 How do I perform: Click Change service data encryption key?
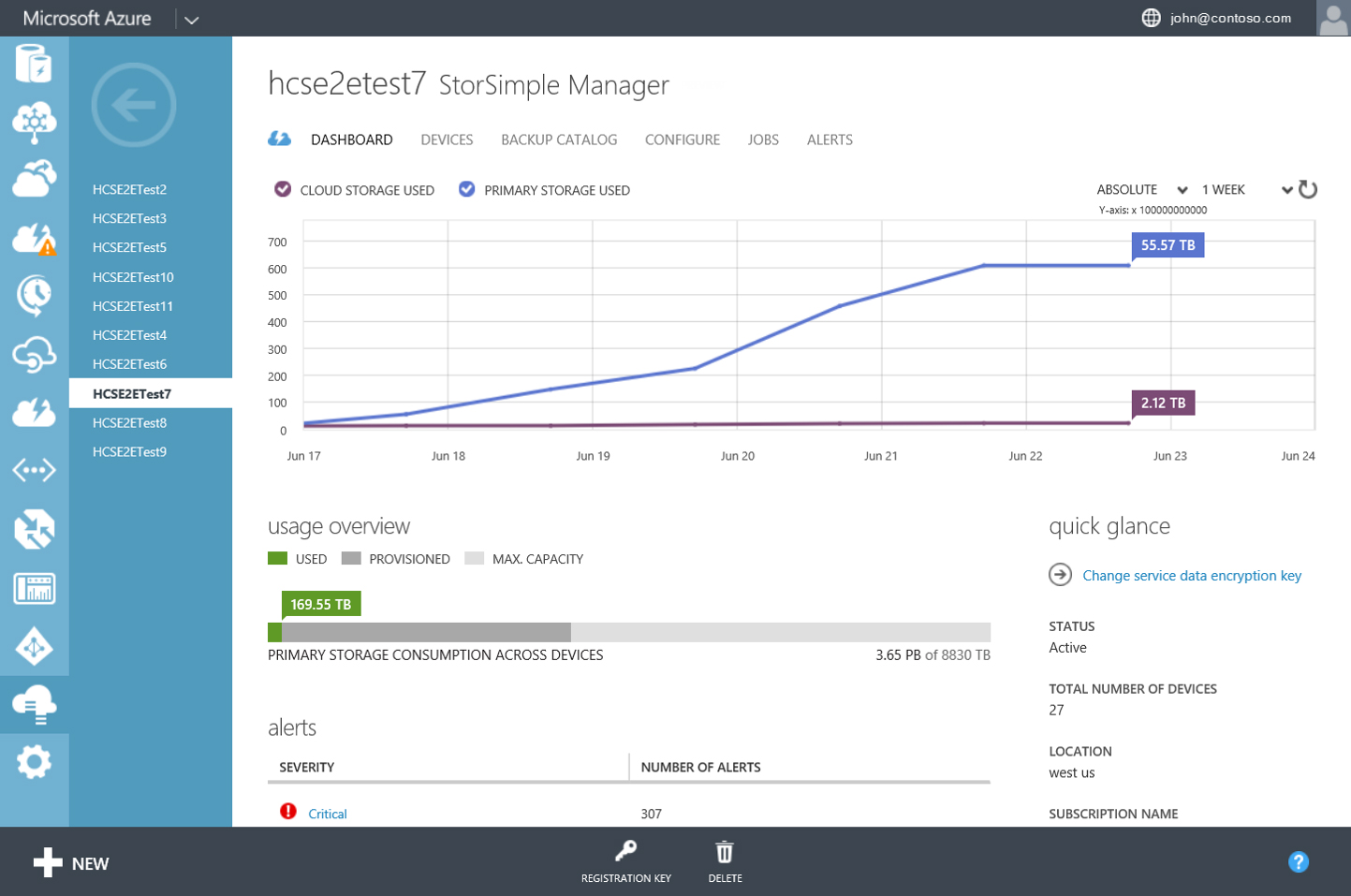tap(1191, 576)
